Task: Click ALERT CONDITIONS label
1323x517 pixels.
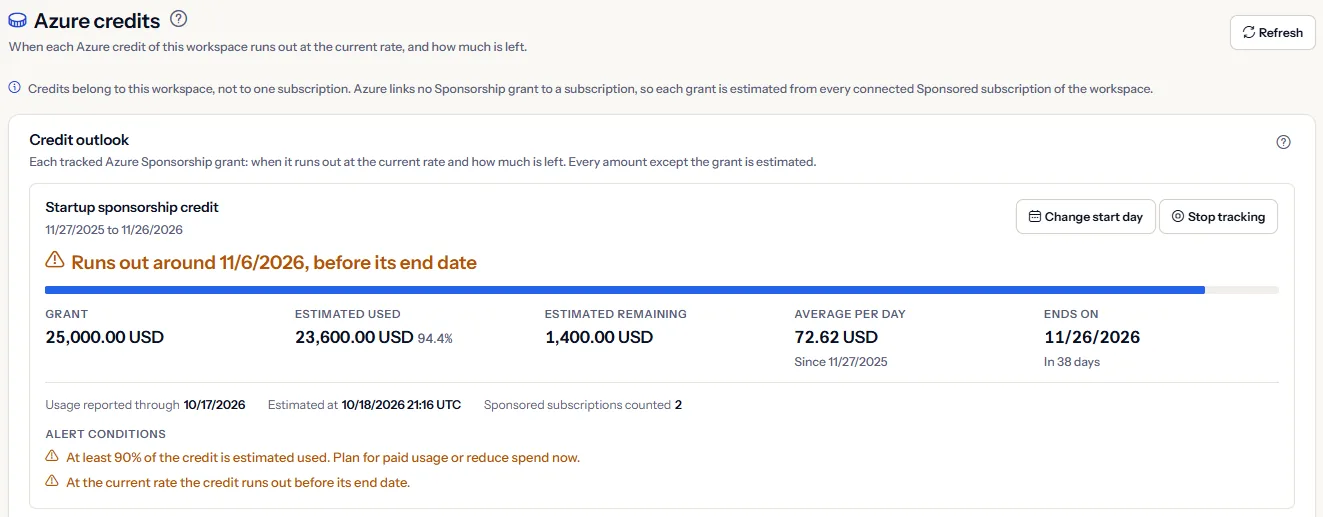Action: pos(106,434)
